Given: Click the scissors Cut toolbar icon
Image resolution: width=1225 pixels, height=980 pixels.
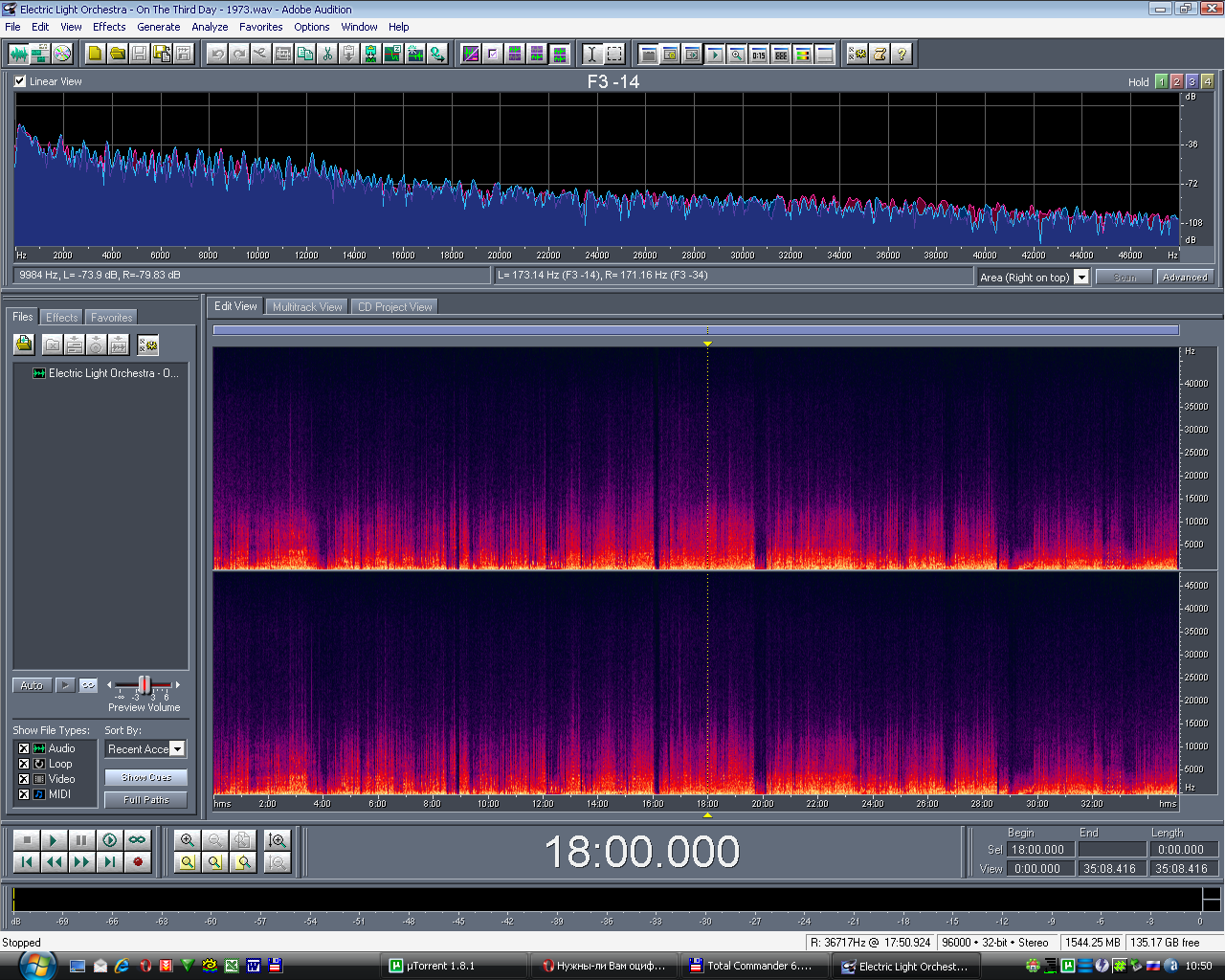Looking at the screenshot, I should (x=327, y=54).
